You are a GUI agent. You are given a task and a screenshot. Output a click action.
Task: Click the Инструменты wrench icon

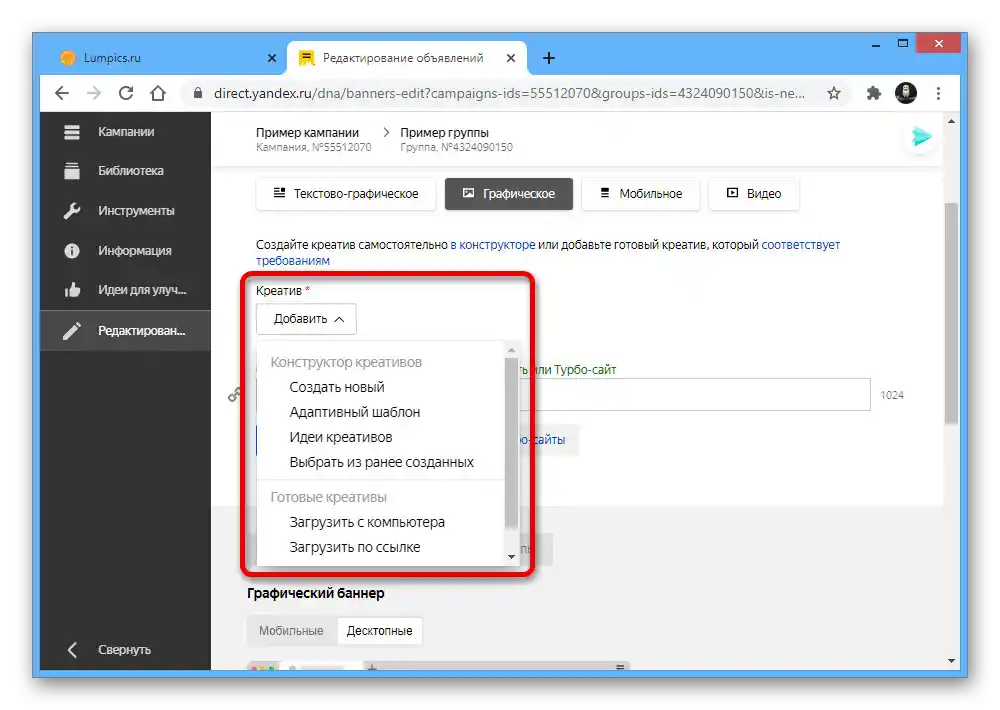coord(72,211)
